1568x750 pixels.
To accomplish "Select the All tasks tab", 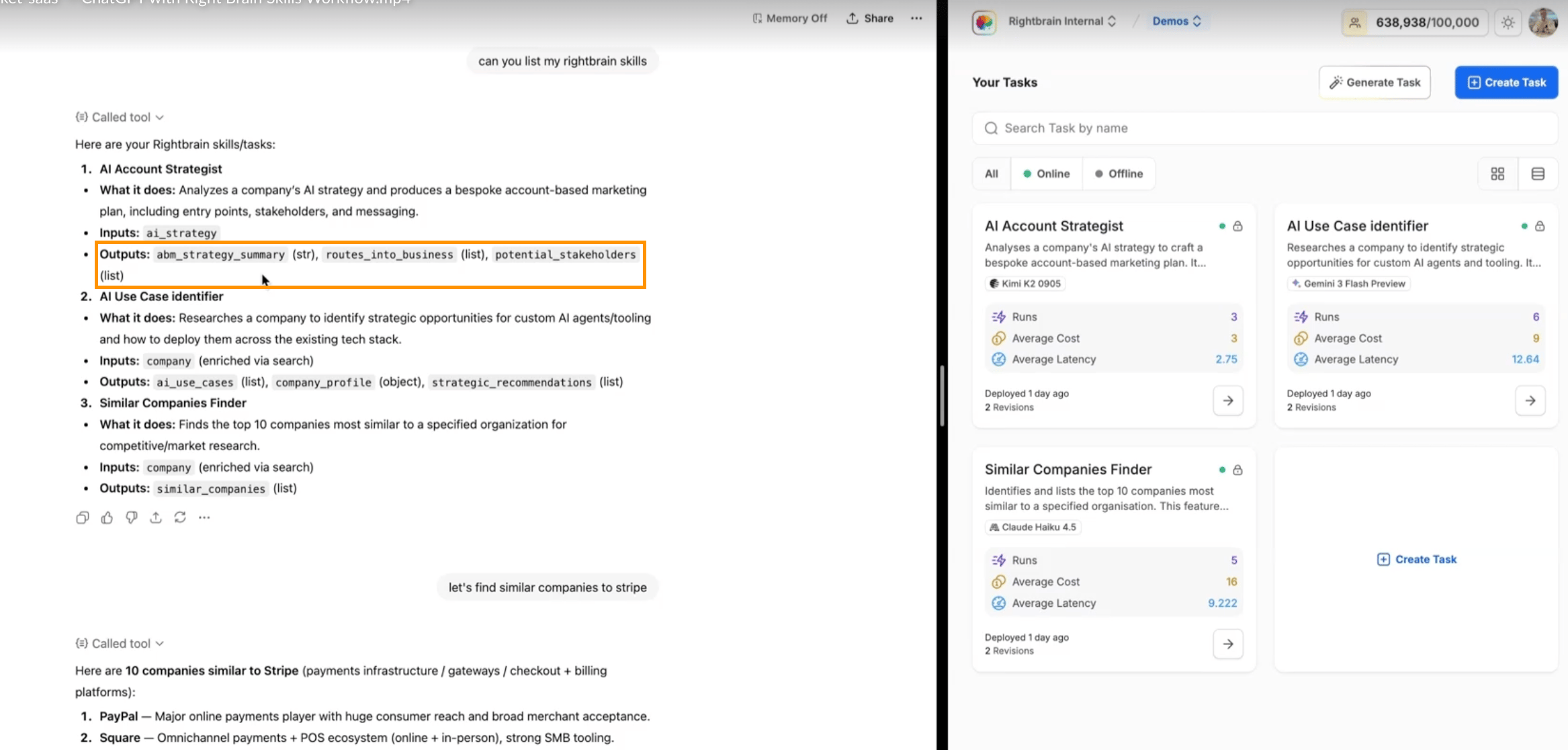I will point(992,174).
